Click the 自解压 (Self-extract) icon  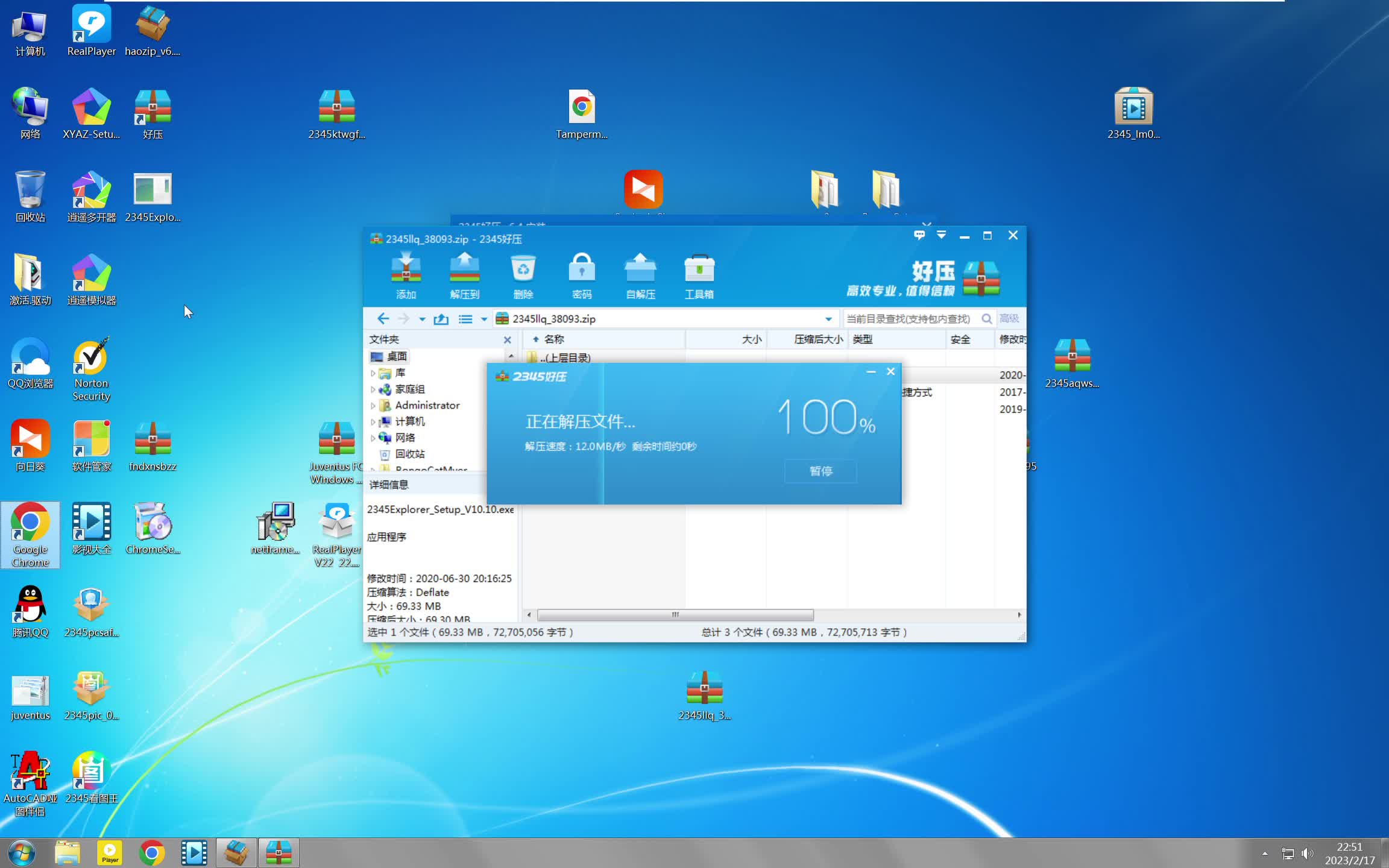[x=640, y=275]
